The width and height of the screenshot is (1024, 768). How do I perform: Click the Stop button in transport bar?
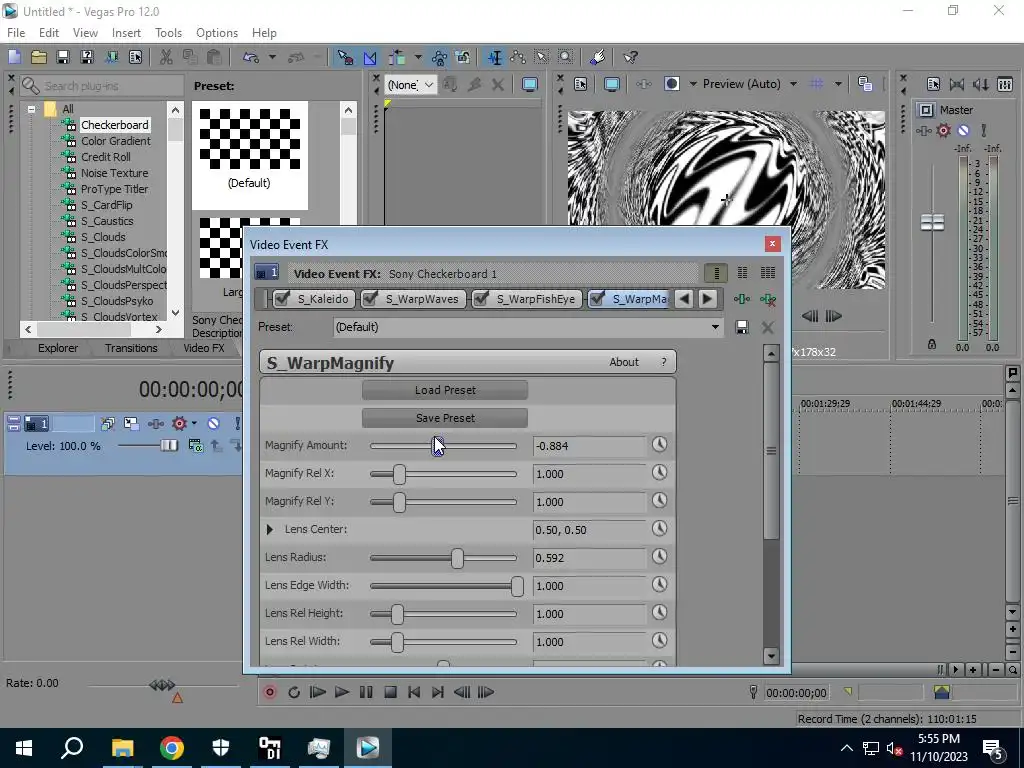click(x=391, y=692)
